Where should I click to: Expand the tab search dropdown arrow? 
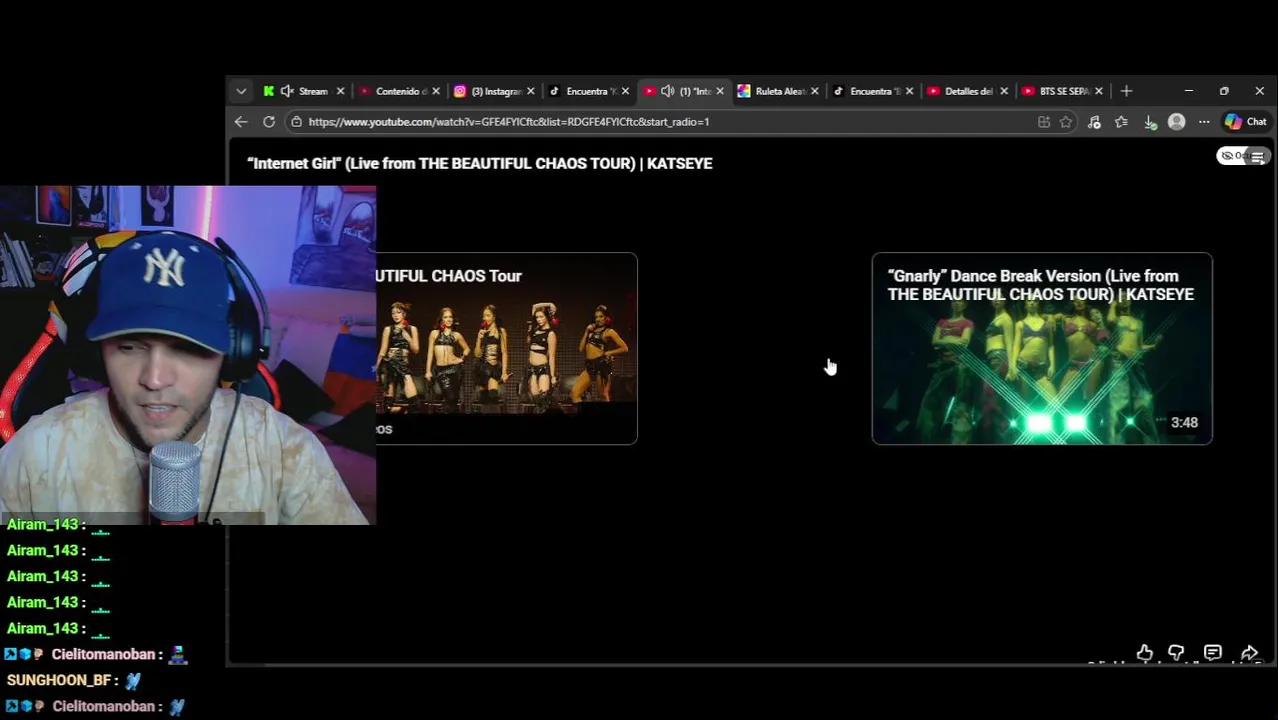[x=241, y=91]
